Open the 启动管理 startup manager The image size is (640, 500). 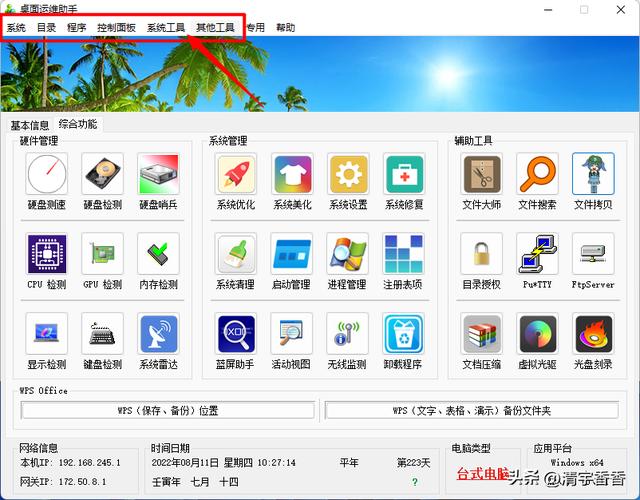point(291,254)
